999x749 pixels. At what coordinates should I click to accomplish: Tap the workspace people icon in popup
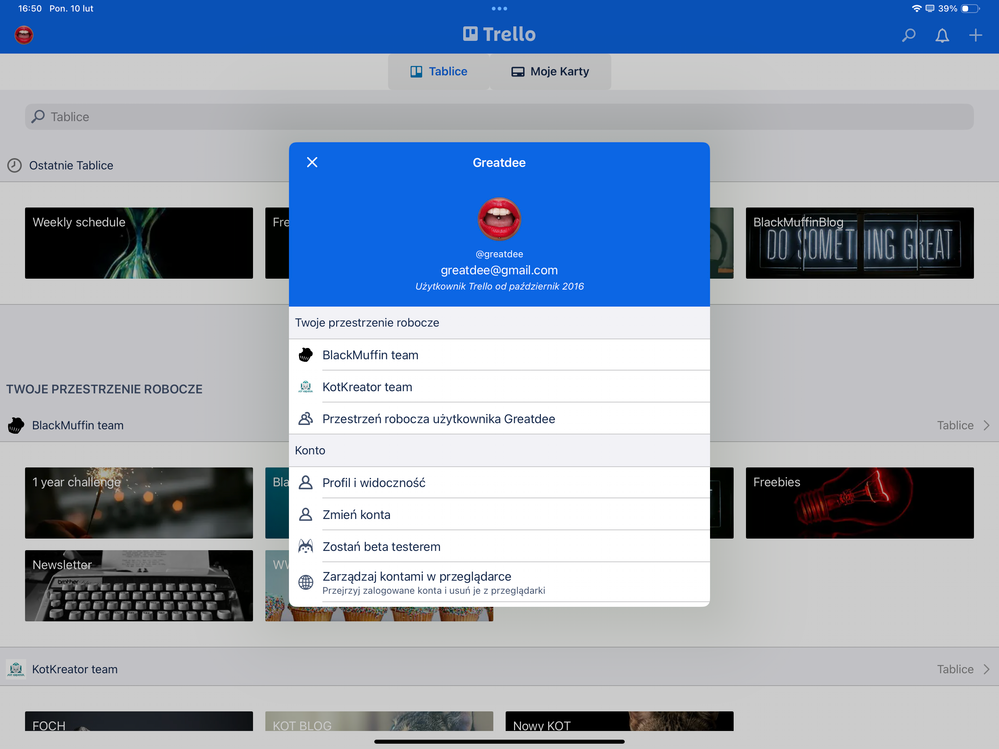pos(306,418)
